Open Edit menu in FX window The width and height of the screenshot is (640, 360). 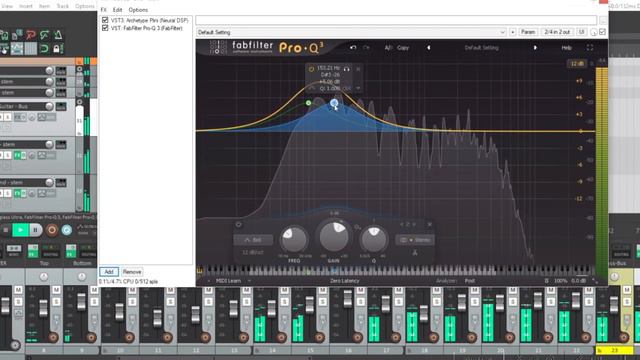(118, 9)
